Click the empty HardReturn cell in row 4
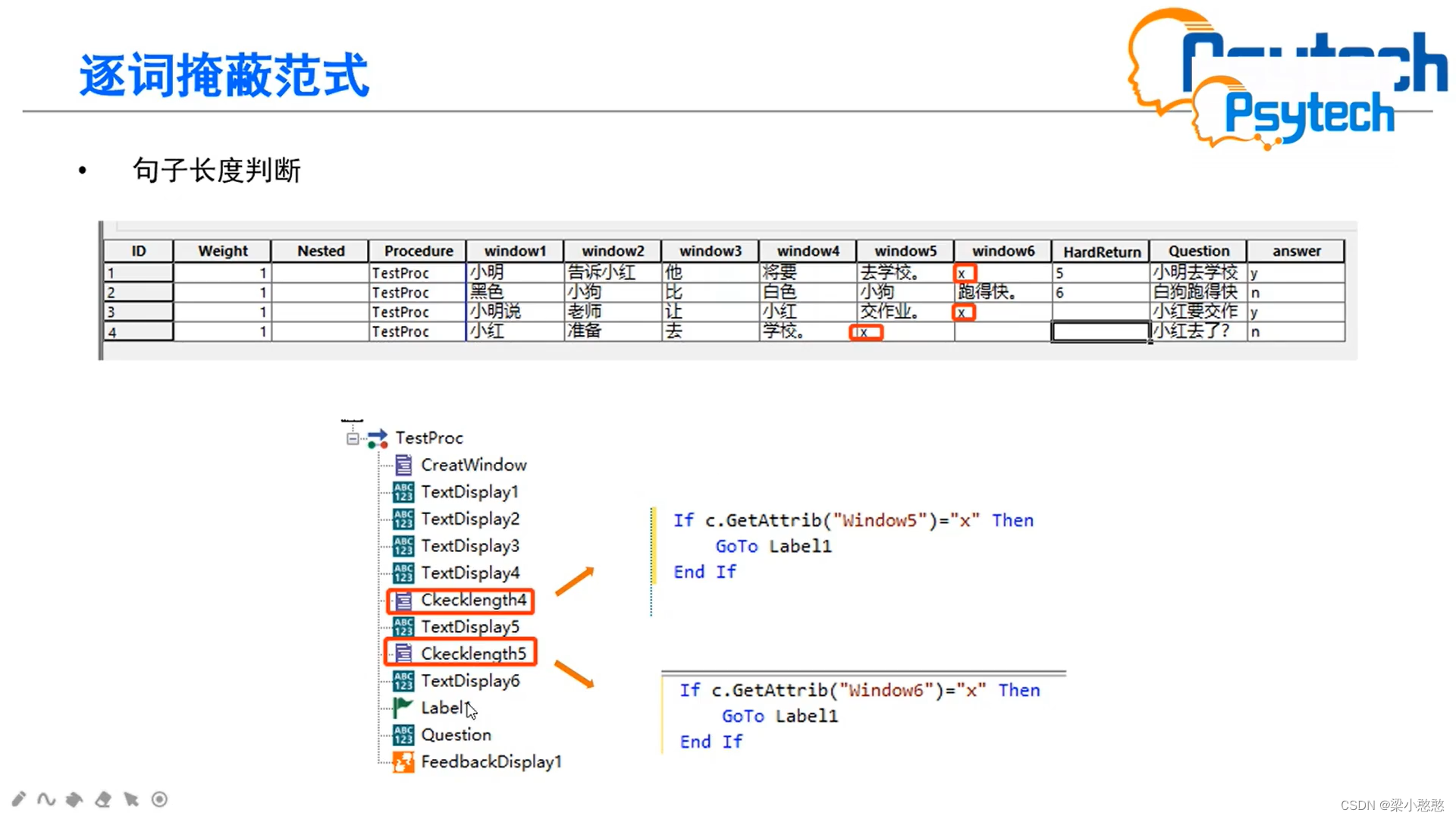The width and height of the screenshot is (1456, 819). click(1100, 331)
